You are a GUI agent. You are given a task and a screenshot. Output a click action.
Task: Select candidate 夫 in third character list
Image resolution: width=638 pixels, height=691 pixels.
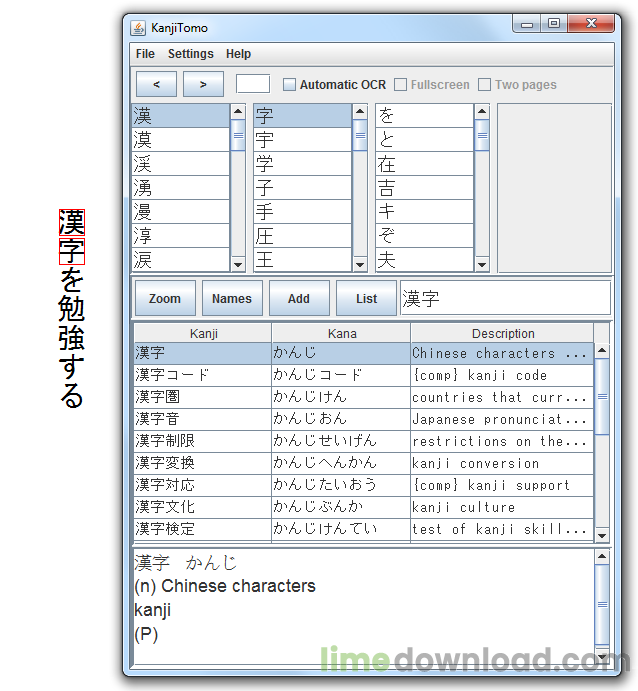(x=425, y=260)
